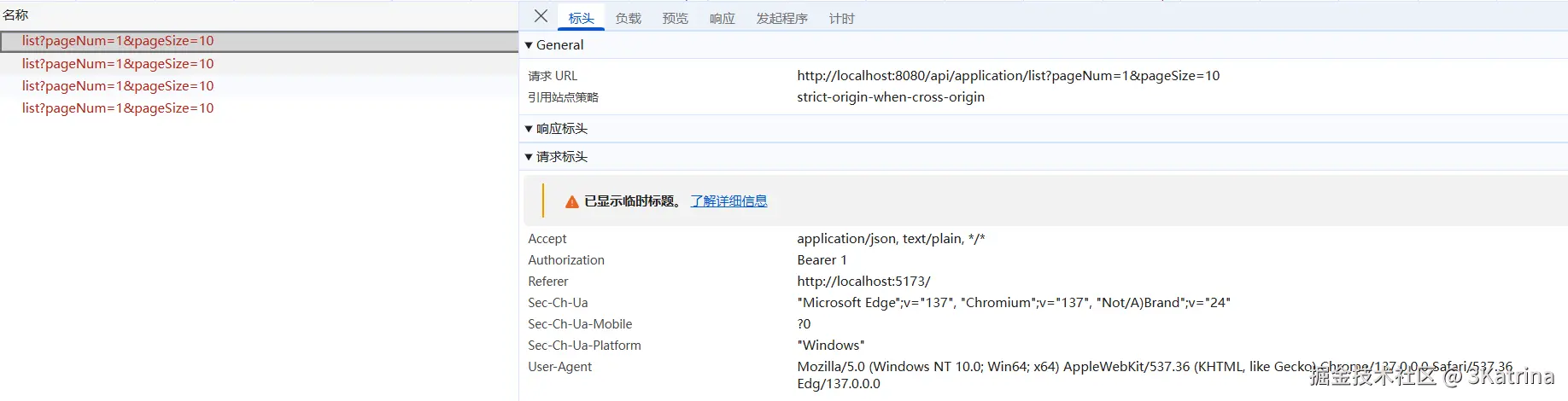
Task: Open the 响应 tab
Action: (722, 18)
